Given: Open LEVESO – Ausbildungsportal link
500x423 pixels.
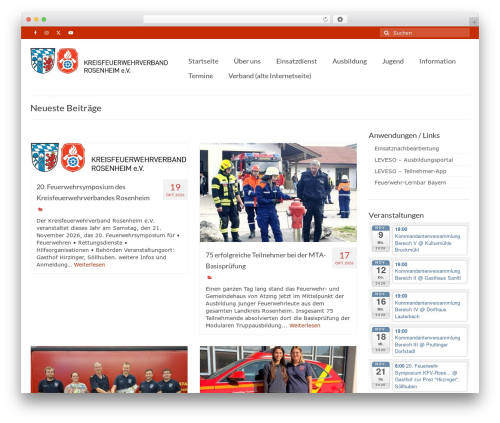Looking at the screenshot, I should click(414, 160).
